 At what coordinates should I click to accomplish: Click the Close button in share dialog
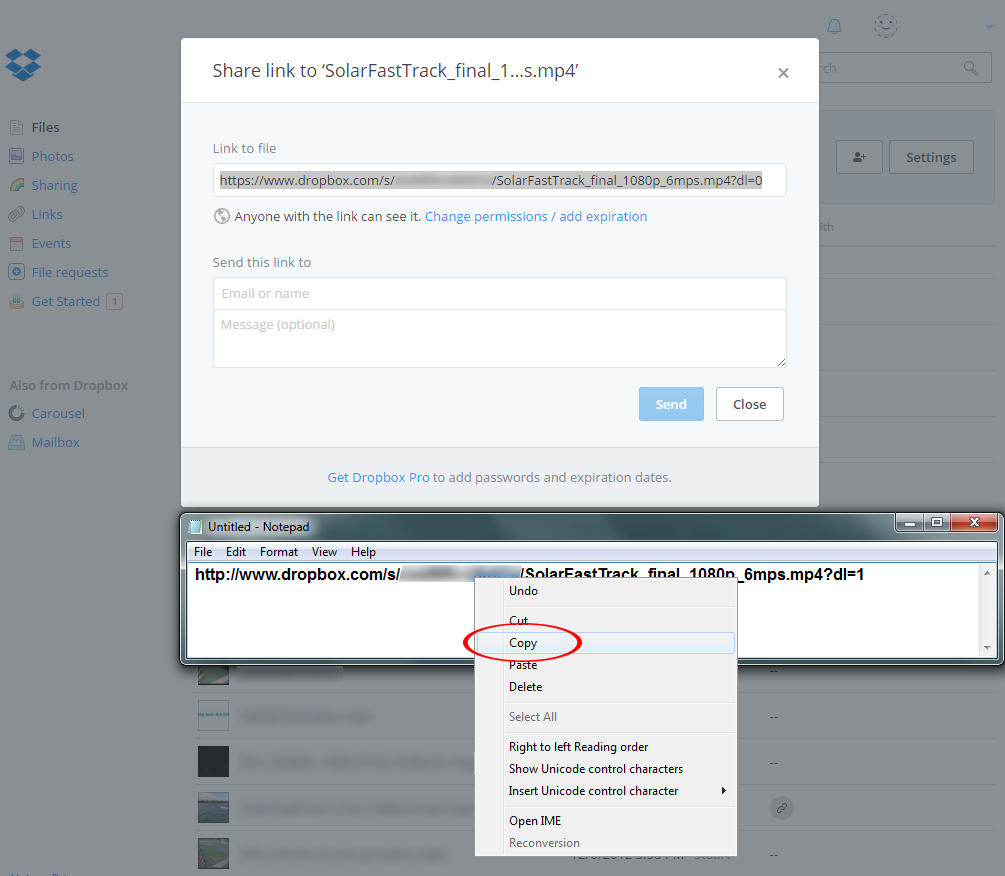(750, 404)
